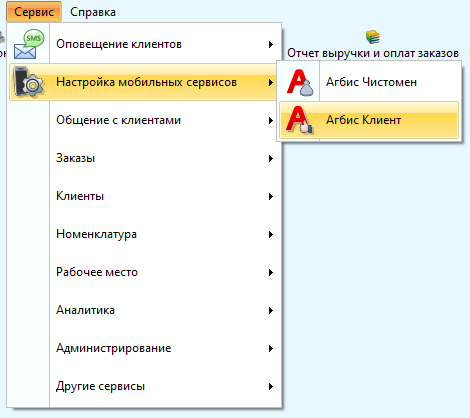Expand arrow next to Администрирование

click(271, 348)
